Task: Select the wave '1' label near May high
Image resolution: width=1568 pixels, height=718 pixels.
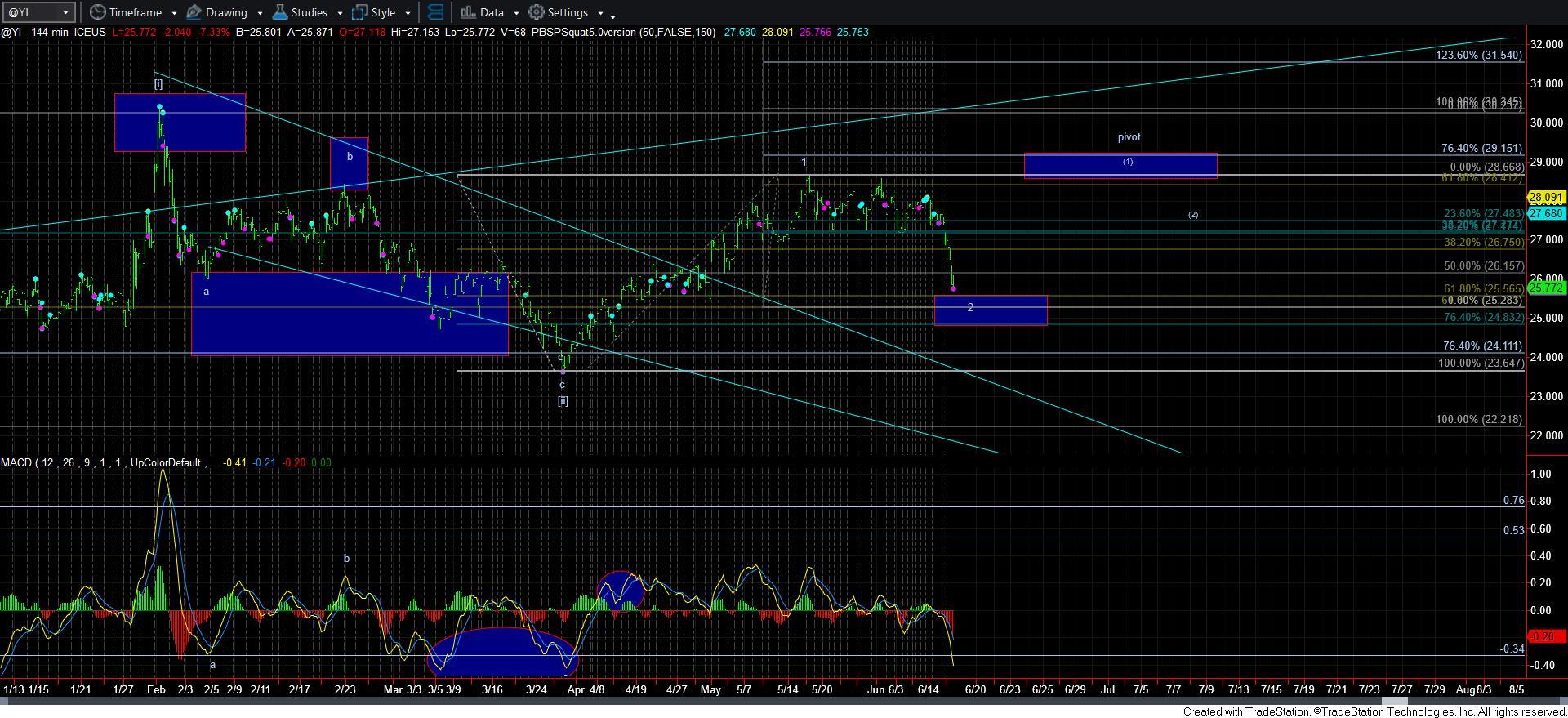Action: pyautogui.click(x=804, y=163)
